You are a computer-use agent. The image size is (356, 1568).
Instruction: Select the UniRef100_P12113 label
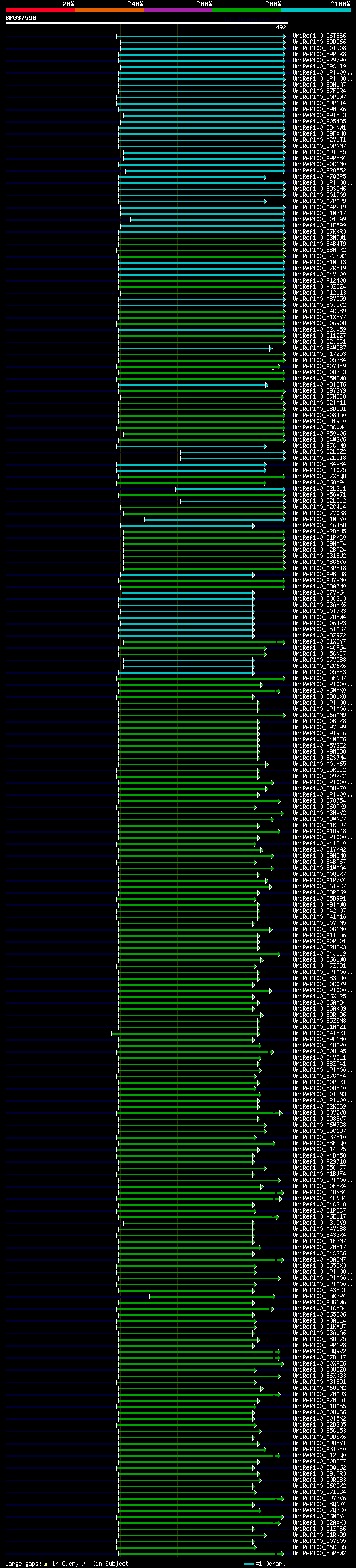pyautogui.click(x=319, y=293)
